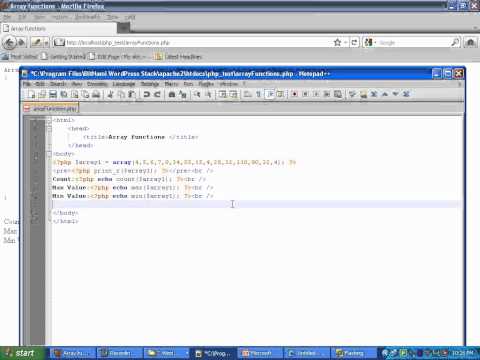Create a new file in Notepad++ toolbar

[x=32, y=95]
